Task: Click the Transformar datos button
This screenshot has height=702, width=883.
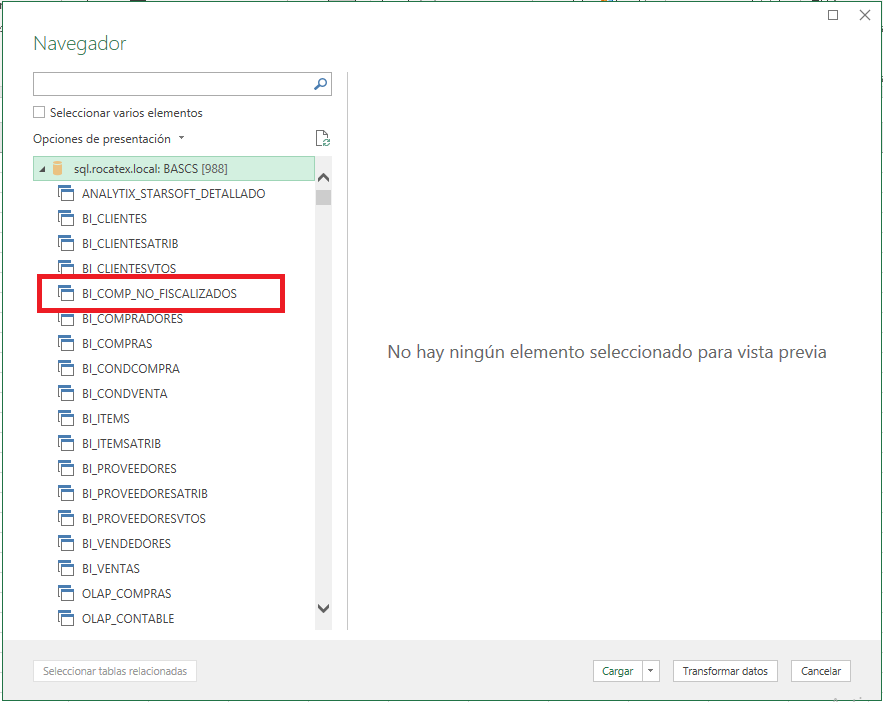Action: coord(725,671)
